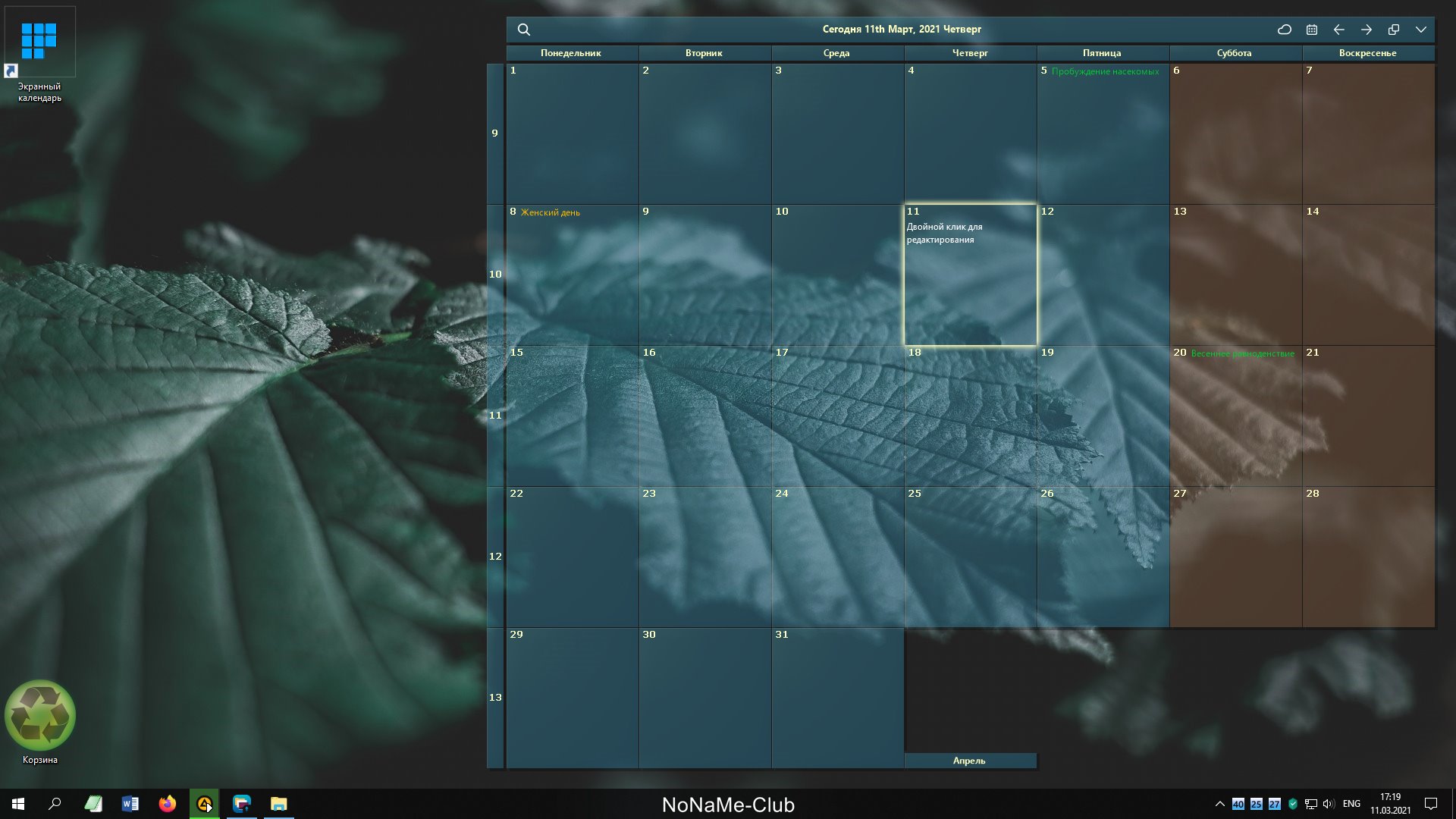
Task: Select the Воскресенье column header
Action: tap(1368, 53)
